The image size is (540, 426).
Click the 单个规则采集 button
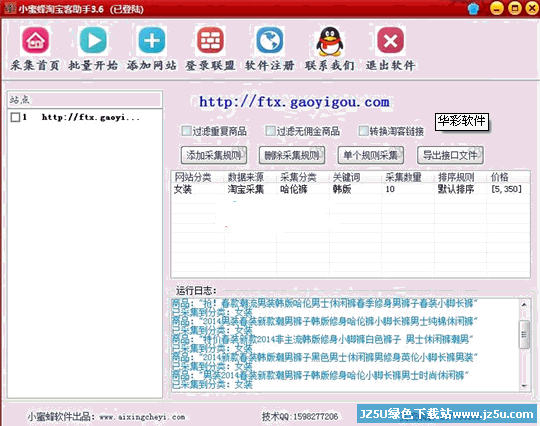tap(371, 155)
